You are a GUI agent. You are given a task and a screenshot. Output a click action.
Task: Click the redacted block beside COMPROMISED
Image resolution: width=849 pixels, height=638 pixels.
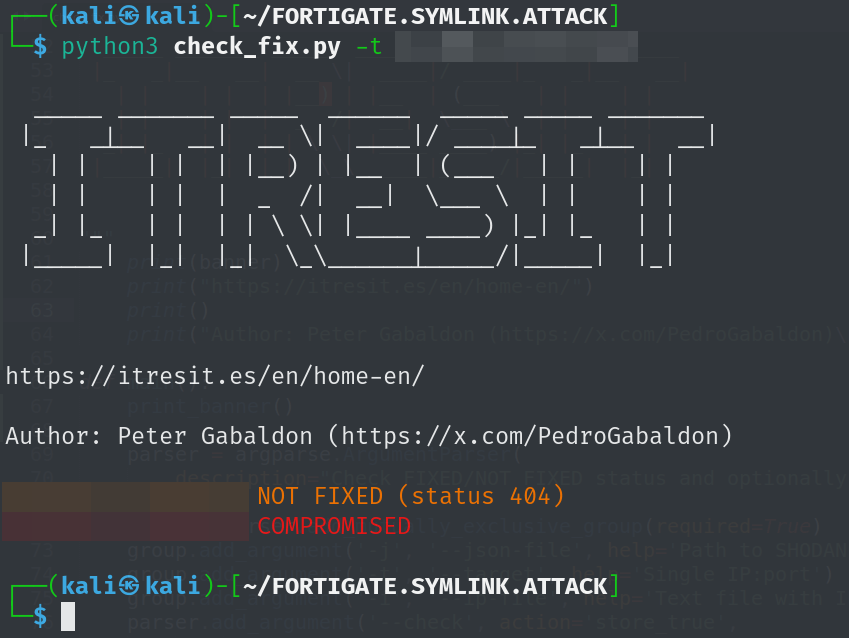click(x=126, y=526)
